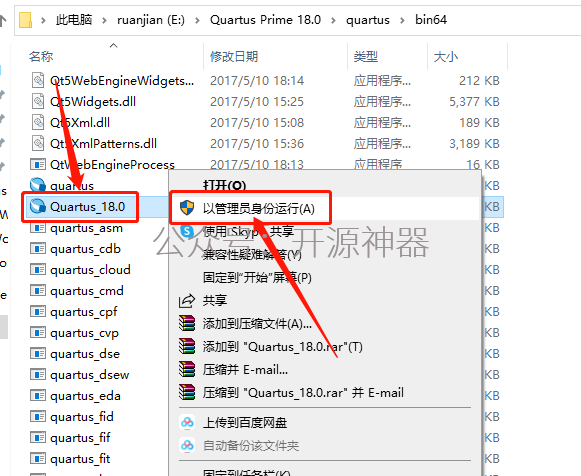Click the quartus application globe icon
Image resolution: width=581 pixels, height=476 pixels.
pos(38,185)
